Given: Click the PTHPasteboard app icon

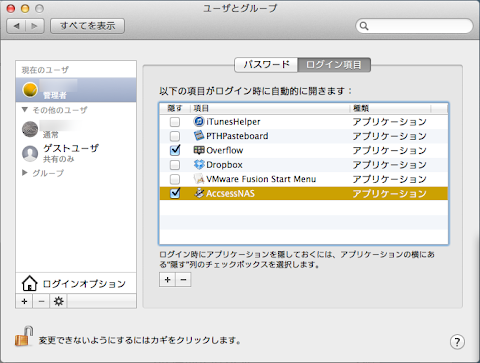Looking at the screenshot, I should [x=199, y=136].
